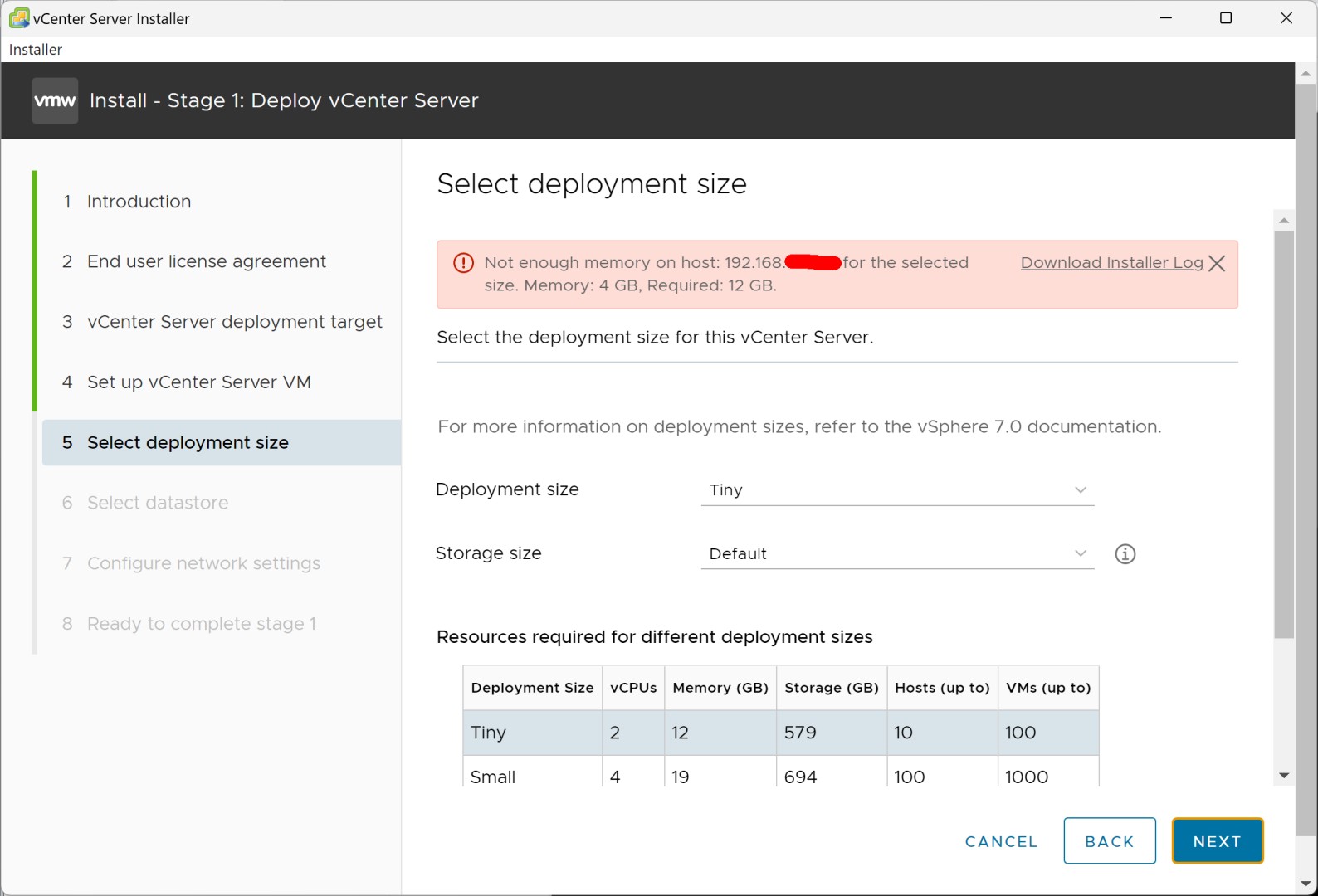Click the inner content scrollbar thumb
Viewport: 1318px width, 896px height.
coord(1284,435)
